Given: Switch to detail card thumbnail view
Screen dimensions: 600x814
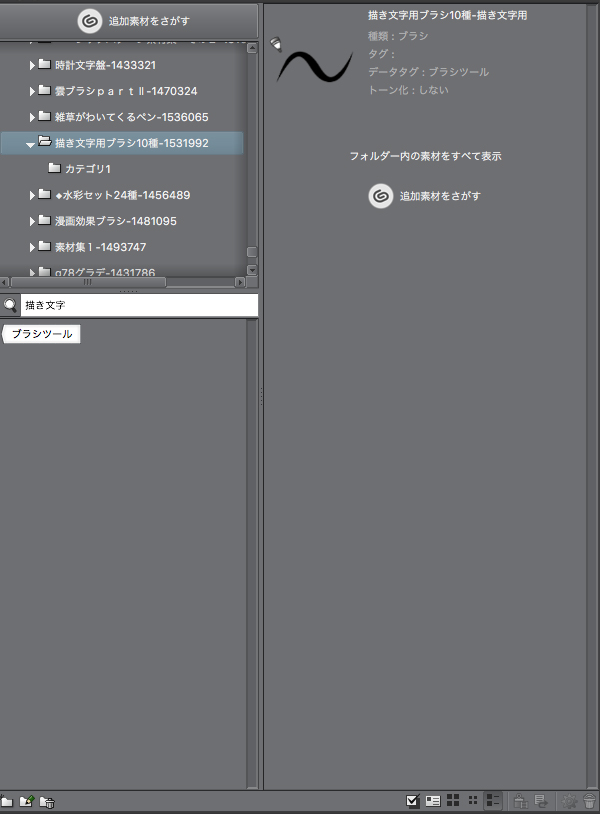Looking at the screenshot, I should [433, 801].
